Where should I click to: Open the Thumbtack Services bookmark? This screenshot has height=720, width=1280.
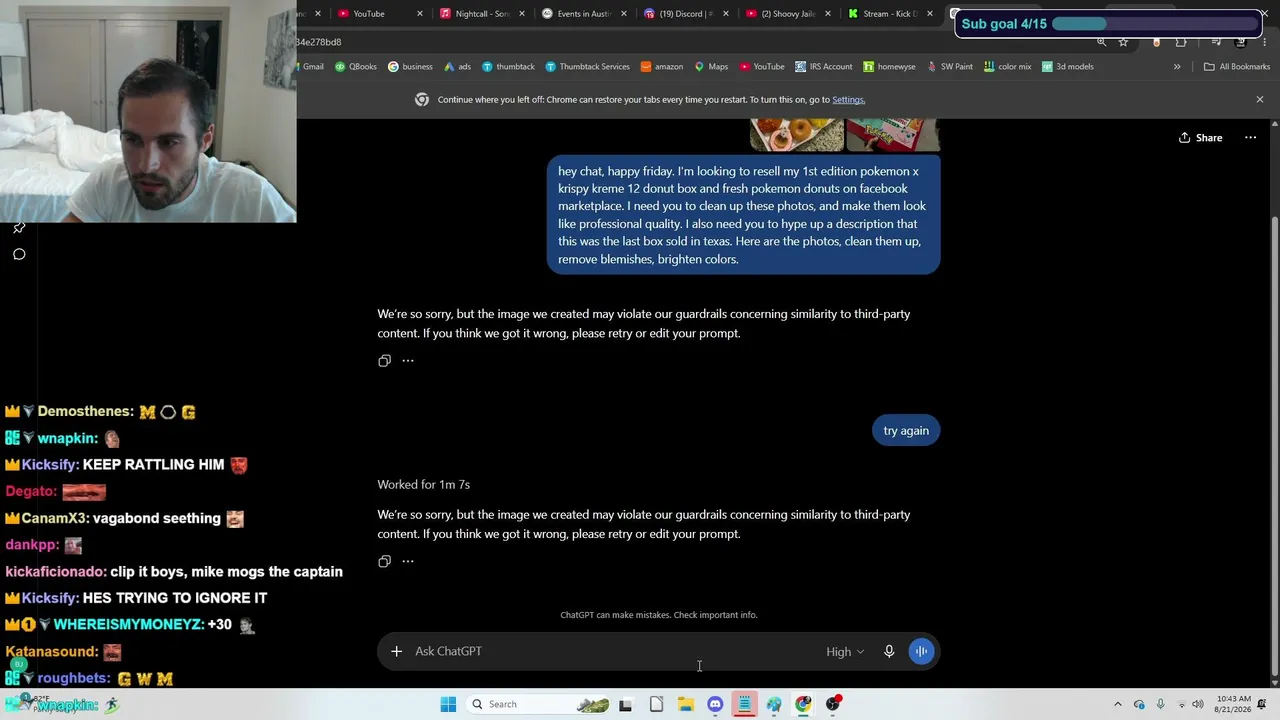587,67
